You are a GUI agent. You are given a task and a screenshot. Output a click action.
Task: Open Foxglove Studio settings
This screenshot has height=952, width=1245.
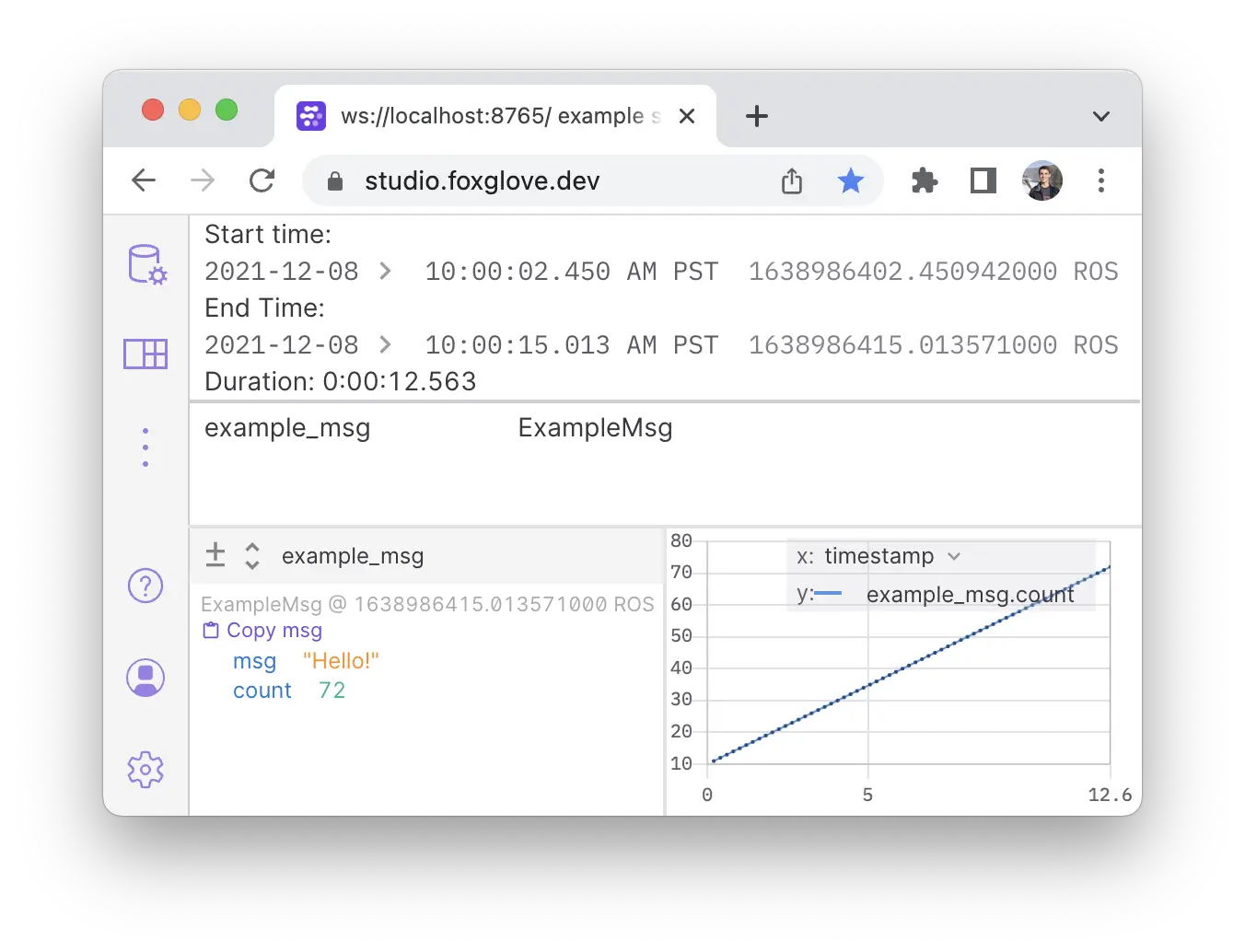coord(145,770)
